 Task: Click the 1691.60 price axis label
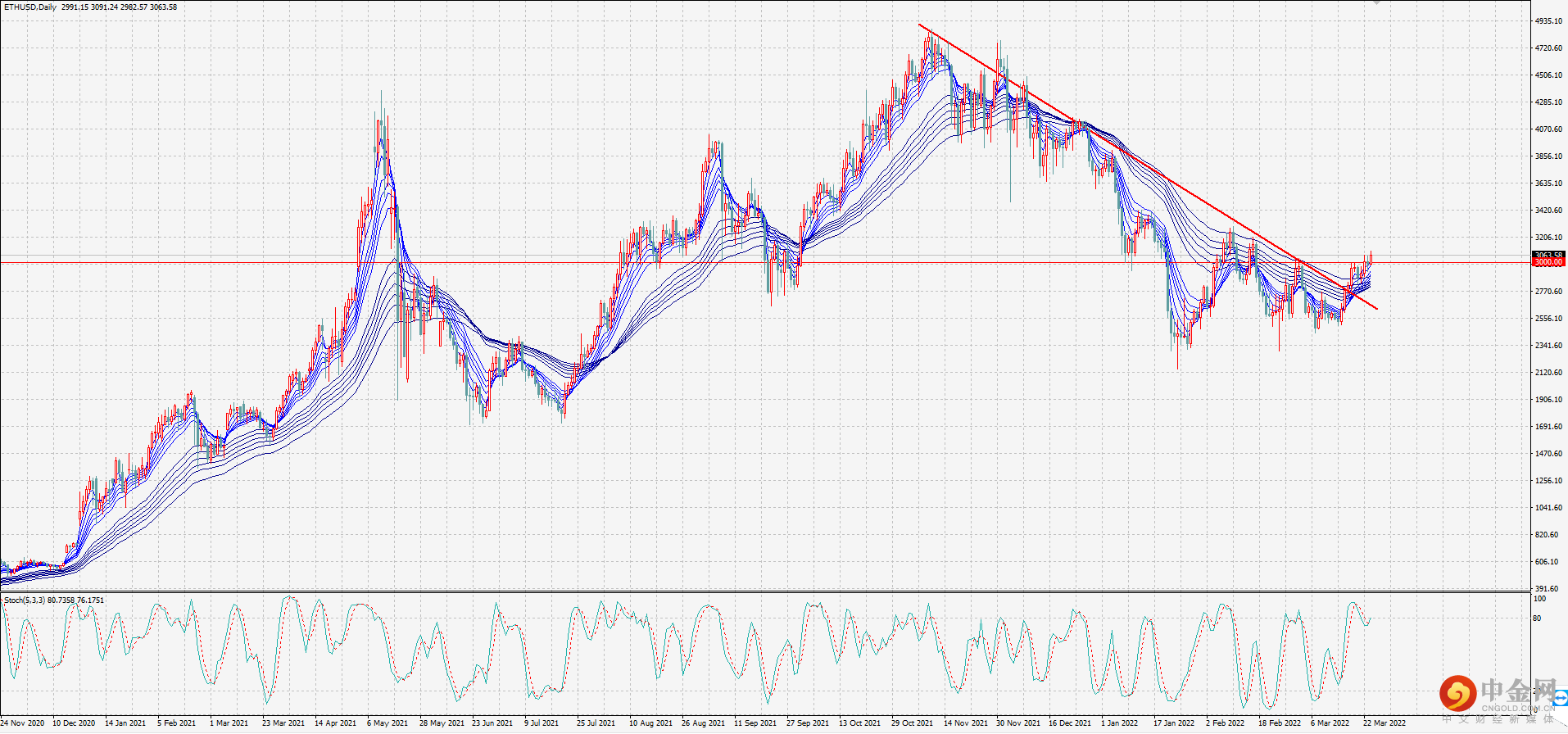click(1548, 427)
